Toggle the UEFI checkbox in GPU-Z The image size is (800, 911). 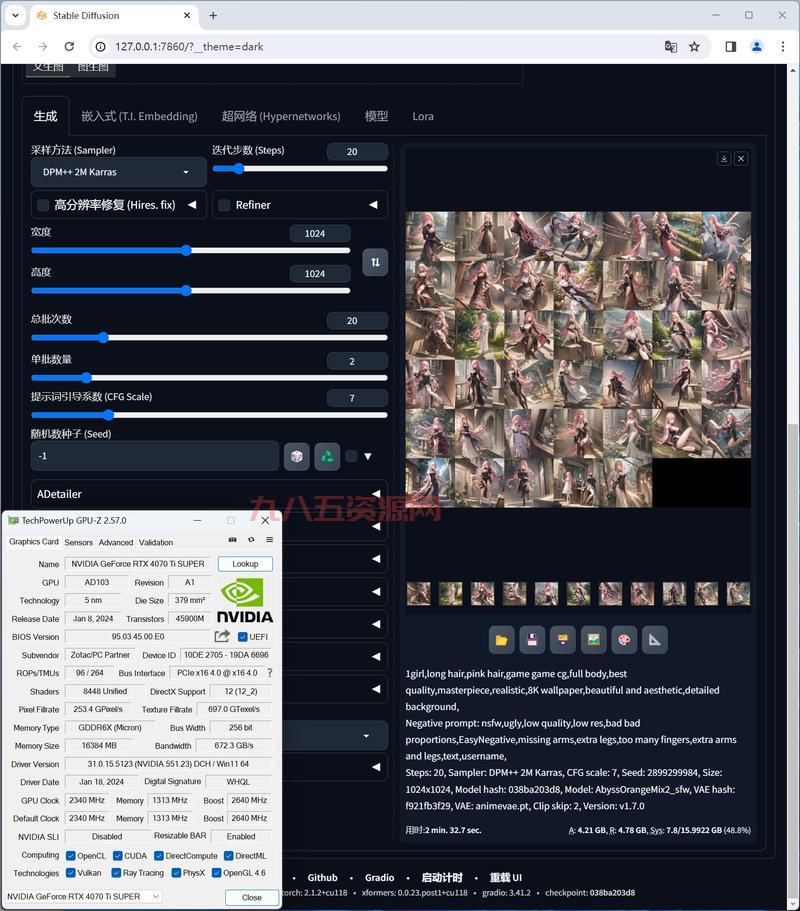(x=243, y=637)
